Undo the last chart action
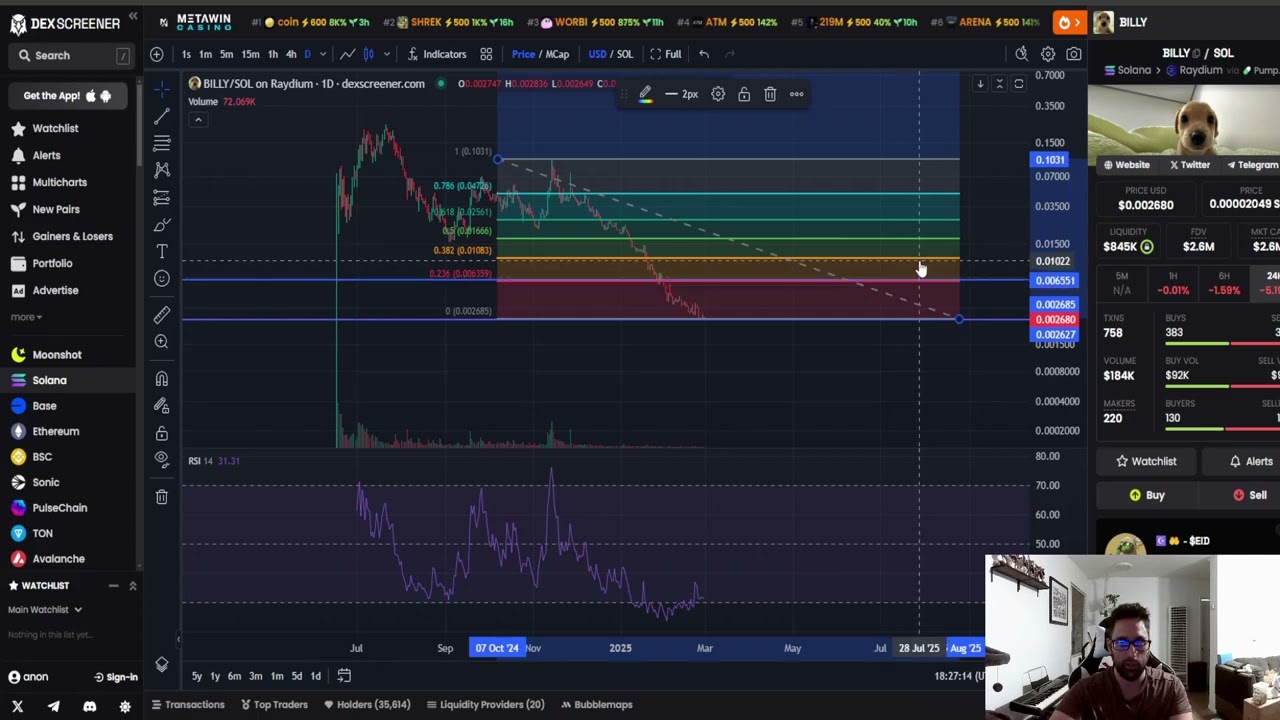 click(704, 54)
